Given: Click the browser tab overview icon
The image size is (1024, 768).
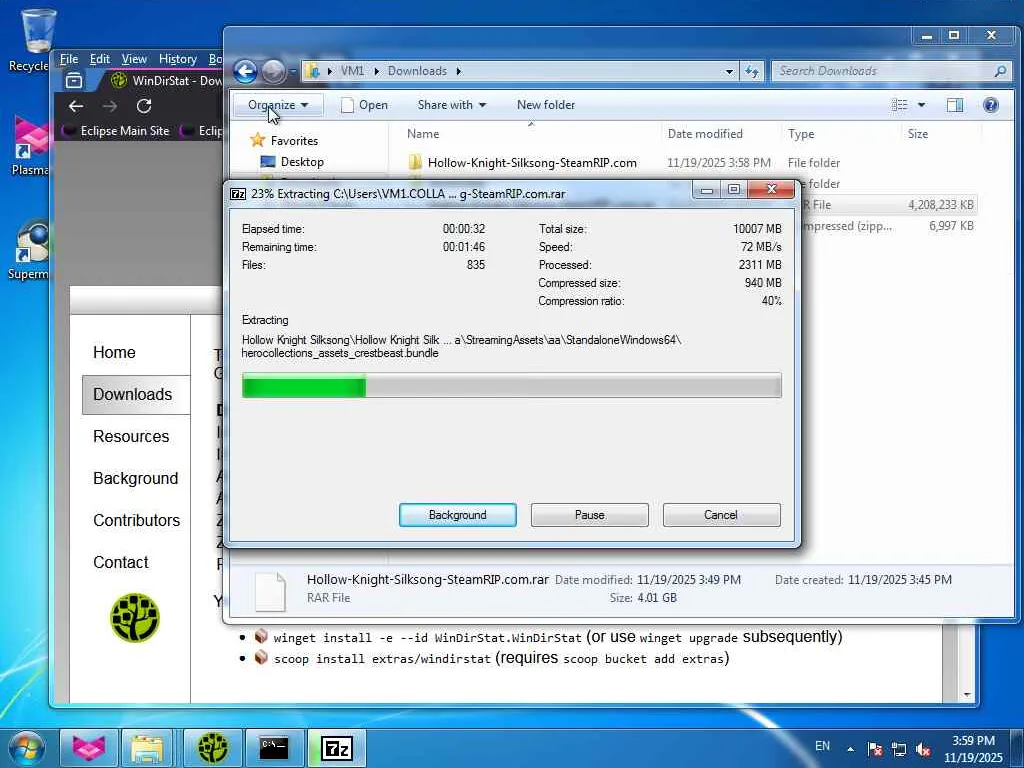Looking at the screenshot, I should click(74, 80).
